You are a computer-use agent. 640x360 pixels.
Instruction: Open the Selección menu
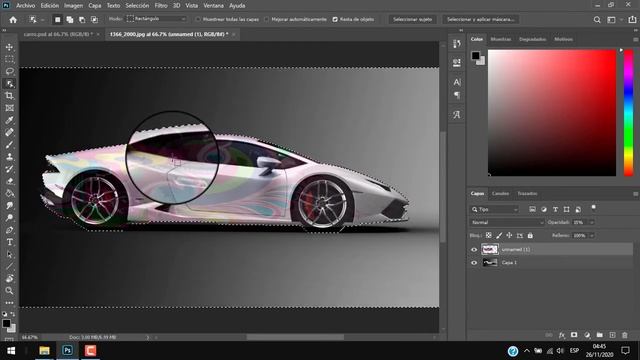point(137,6)
